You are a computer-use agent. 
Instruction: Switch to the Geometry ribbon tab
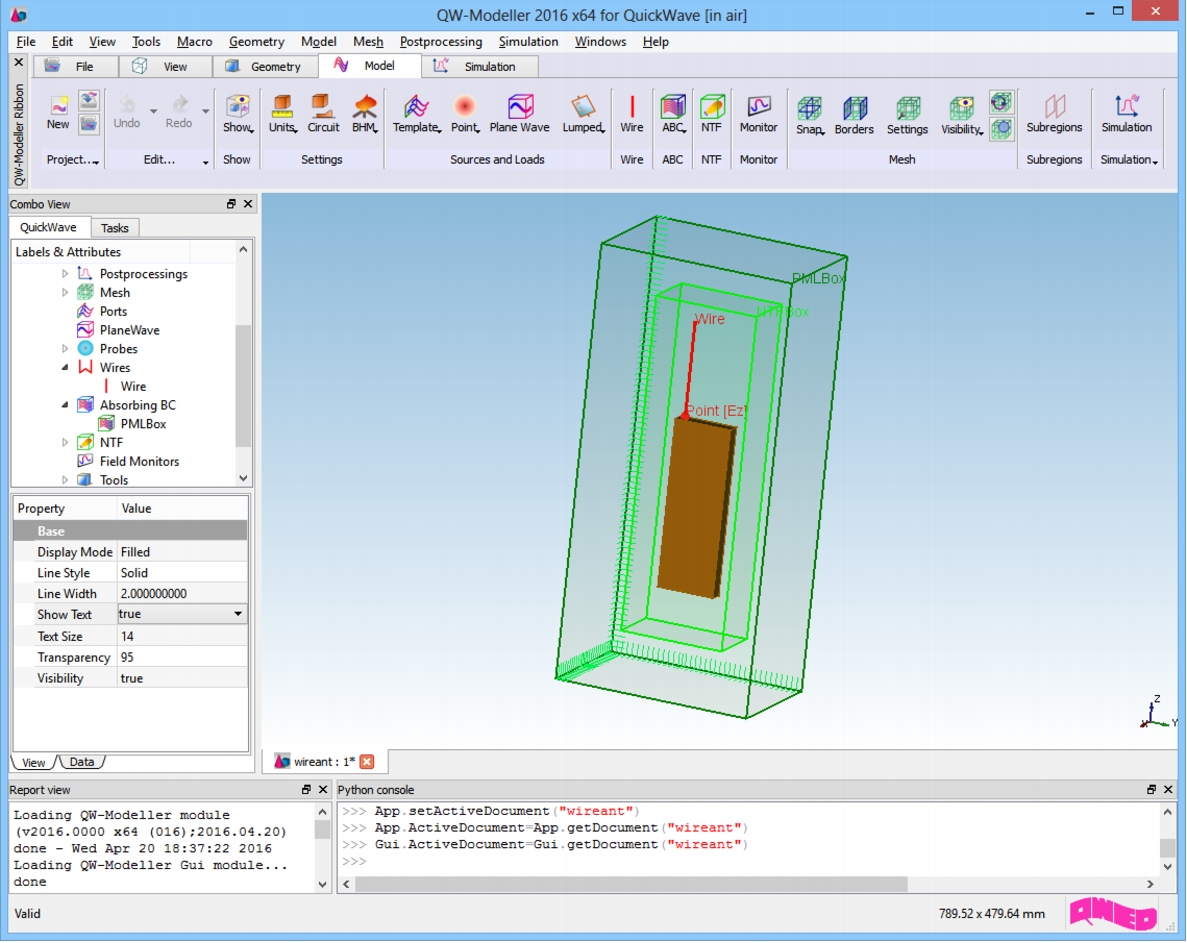[x=265, y=67]
